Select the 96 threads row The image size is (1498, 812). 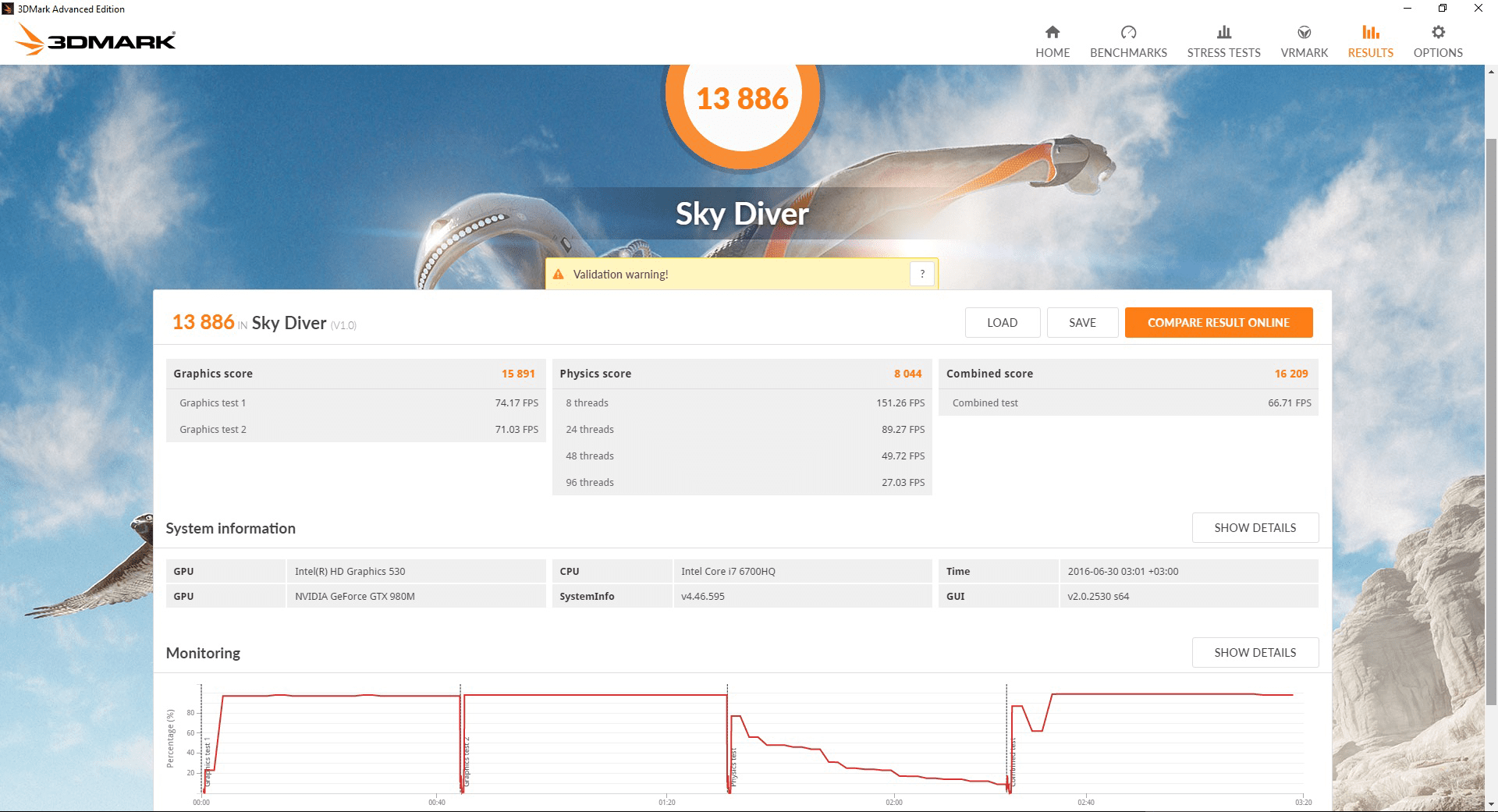tap(742, 482)
